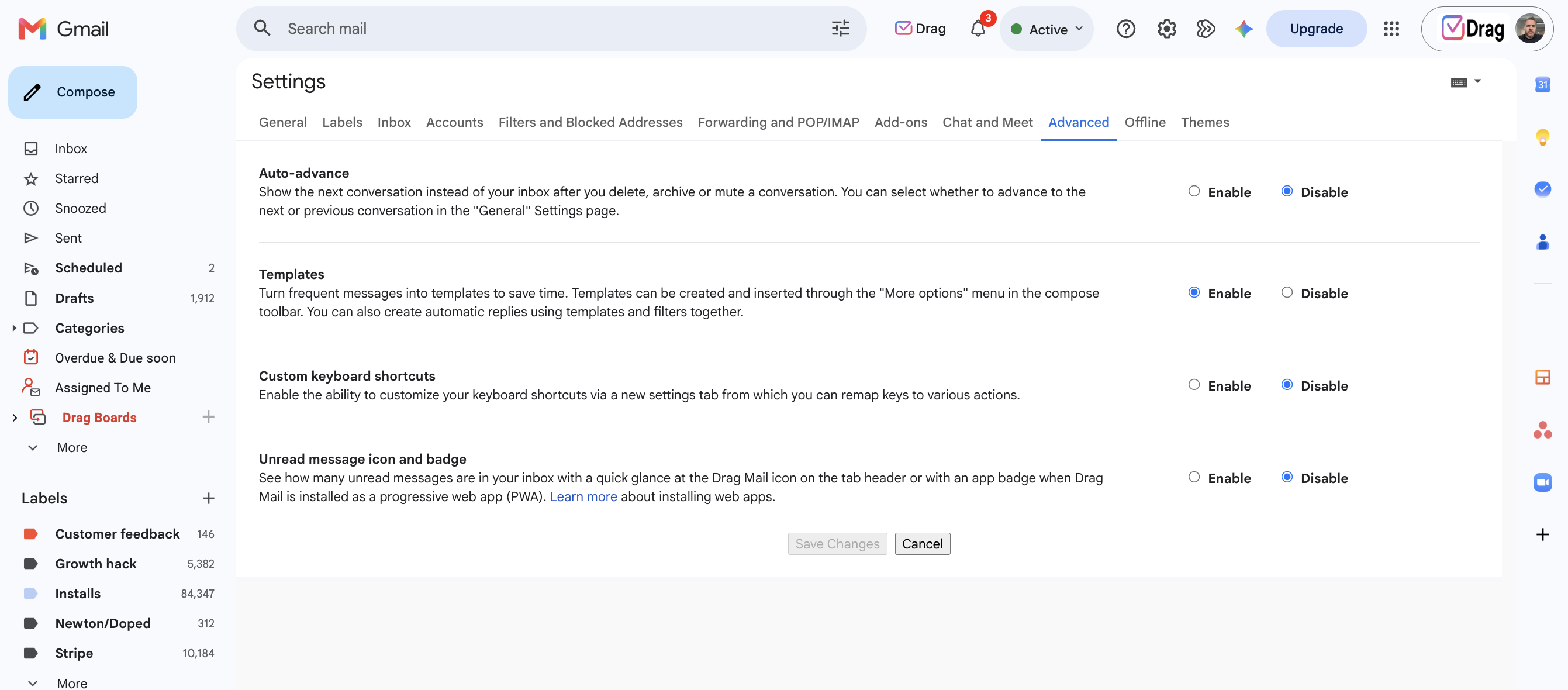This screenshot has height=690, width=1568.
Task: Enable Custom keyboard shortcuts
Action: [x=1194, y=385]
